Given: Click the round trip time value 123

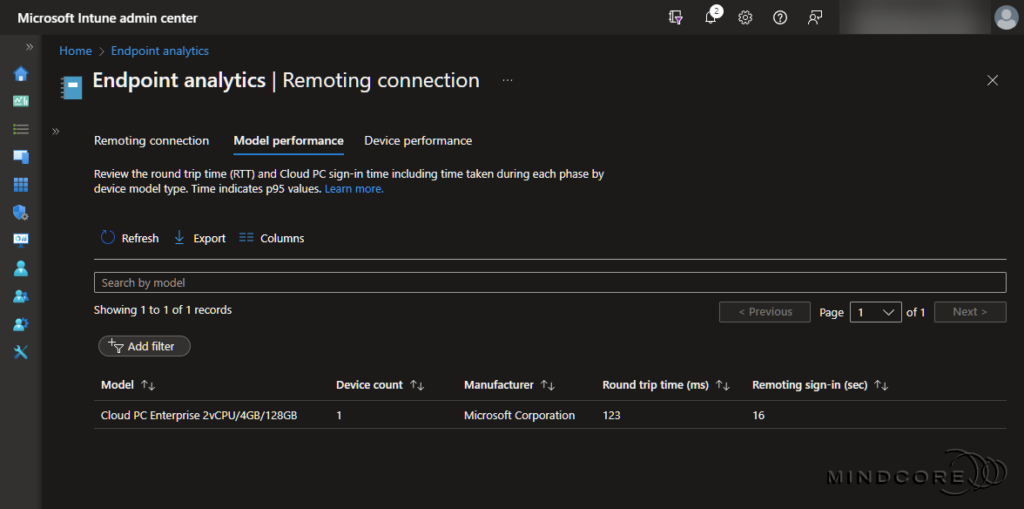Looking at the screenshot, I should coord(611,415).
